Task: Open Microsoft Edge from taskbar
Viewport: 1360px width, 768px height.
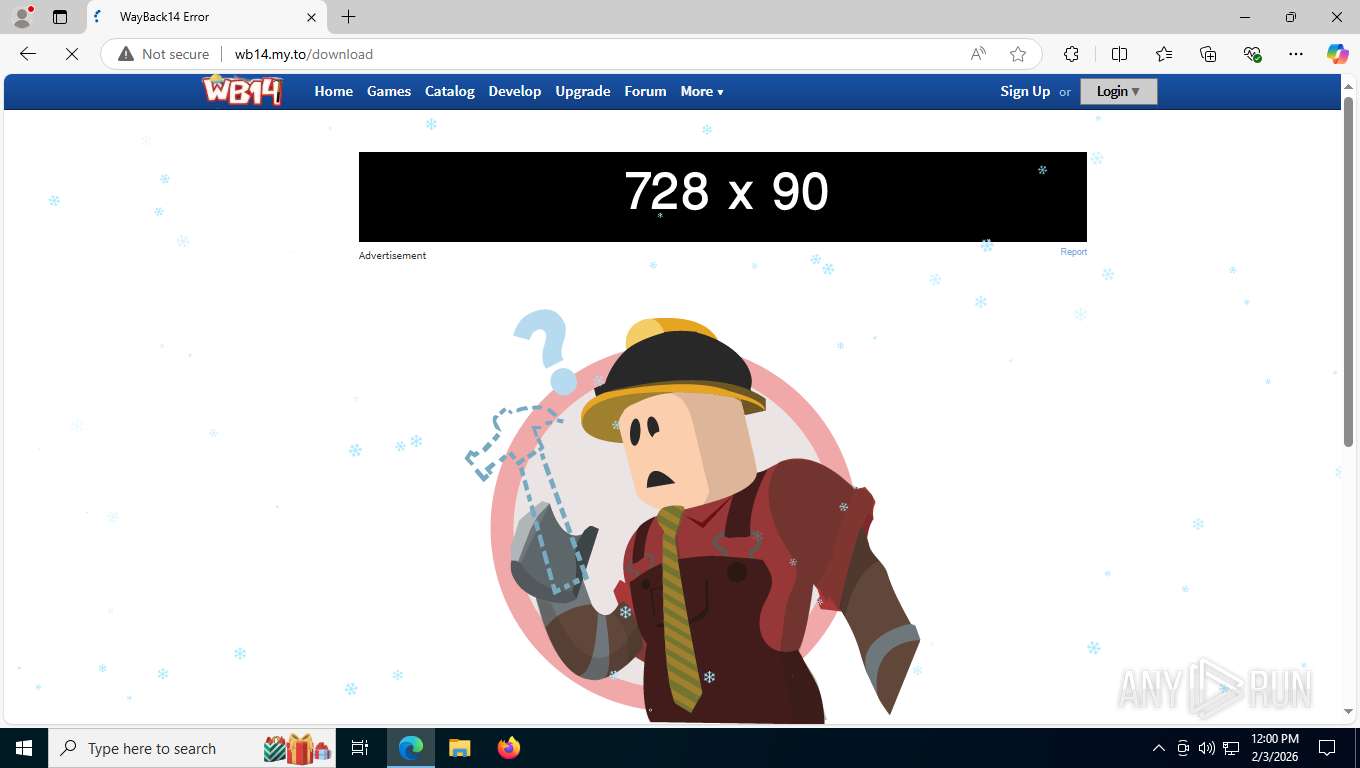Action: (411, 748)
